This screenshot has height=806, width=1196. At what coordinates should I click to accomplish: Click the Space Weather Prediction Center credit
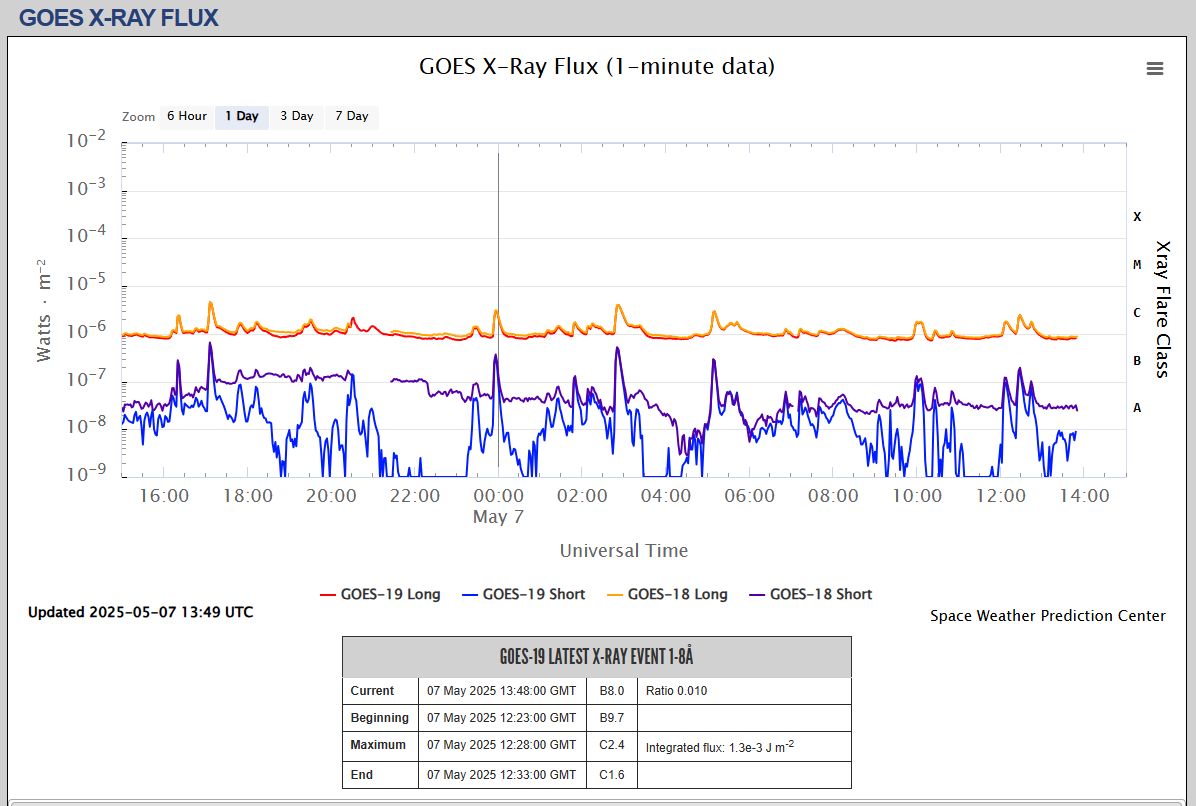1047,616
